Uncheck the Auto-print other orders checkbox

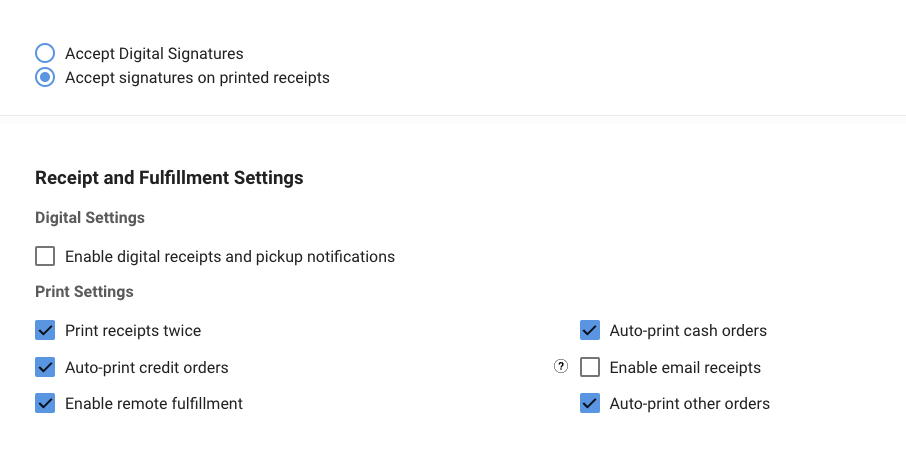(x=590, y=403)
